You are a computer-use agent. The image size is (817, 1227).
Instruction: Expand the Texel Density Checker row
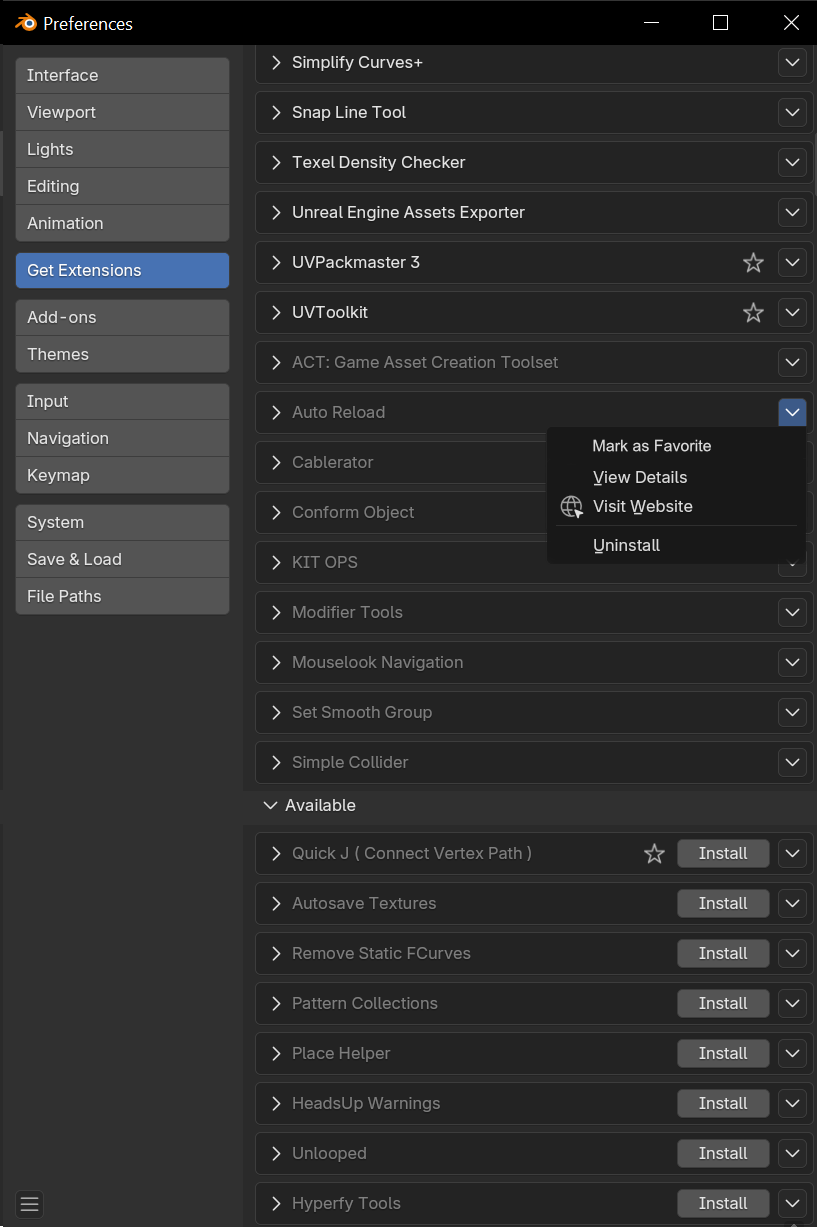point(276,162)
